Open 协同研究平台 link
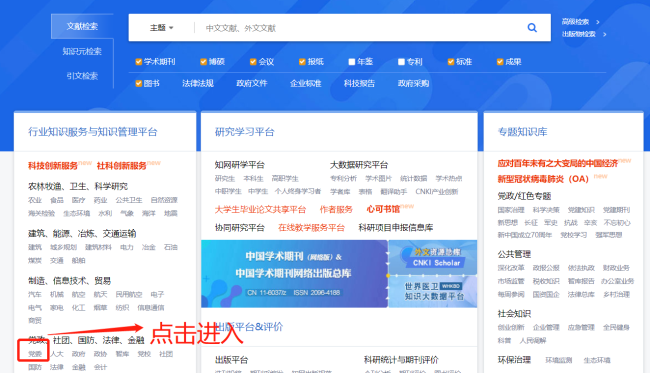The height and width of the screenshot is (373, 650). click(240, 228)
